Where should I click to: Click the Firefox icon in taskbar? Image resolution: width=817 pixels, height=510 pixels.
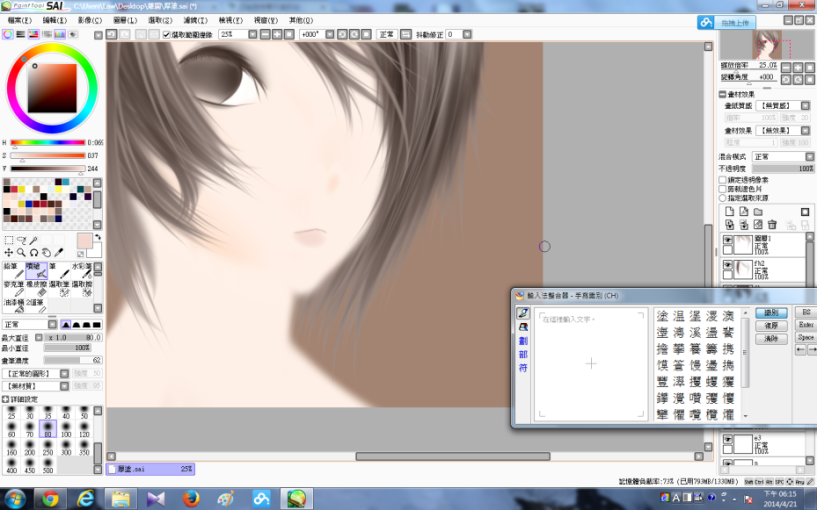coord(189,497)
